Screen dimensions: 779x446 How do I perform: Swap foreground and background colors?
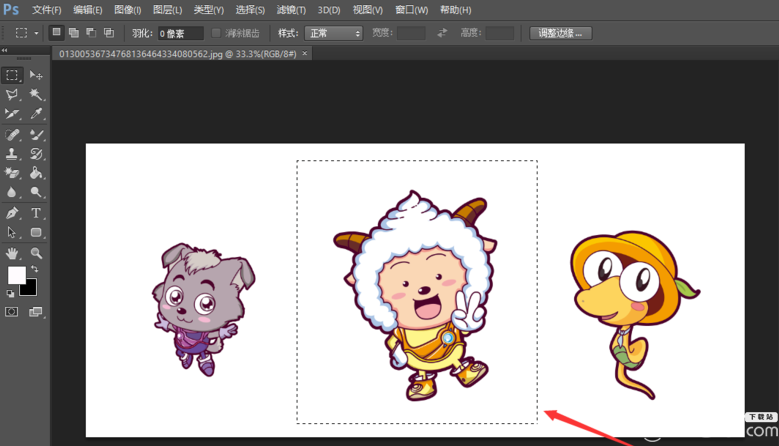click(x=34, y=269)
